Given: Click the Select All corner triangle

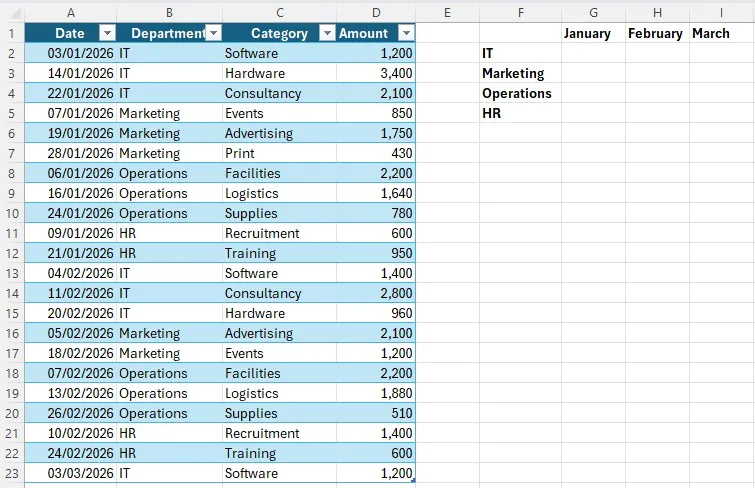Looking at the screenshot, I should point(14,14).
